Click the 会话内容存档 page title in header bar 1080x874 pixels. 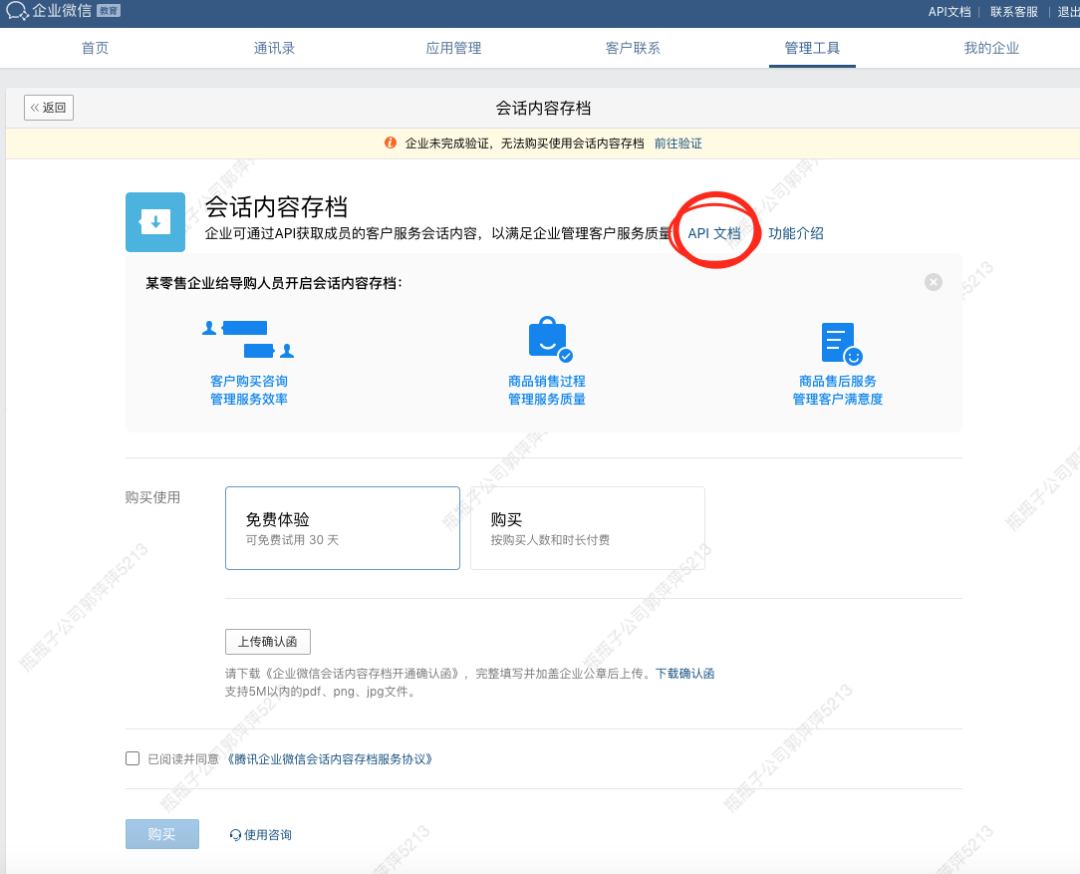pyautogui.click(x=543, y=108)
